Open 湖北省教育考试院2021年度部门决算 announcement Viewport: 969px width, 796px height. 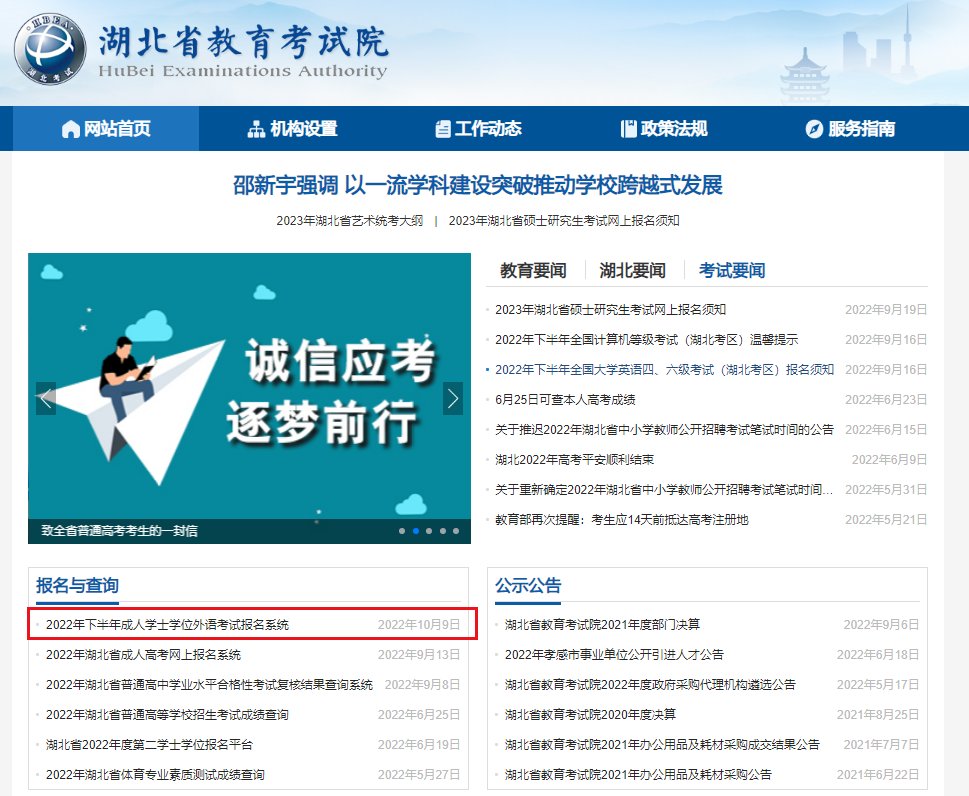pos(603,625)
